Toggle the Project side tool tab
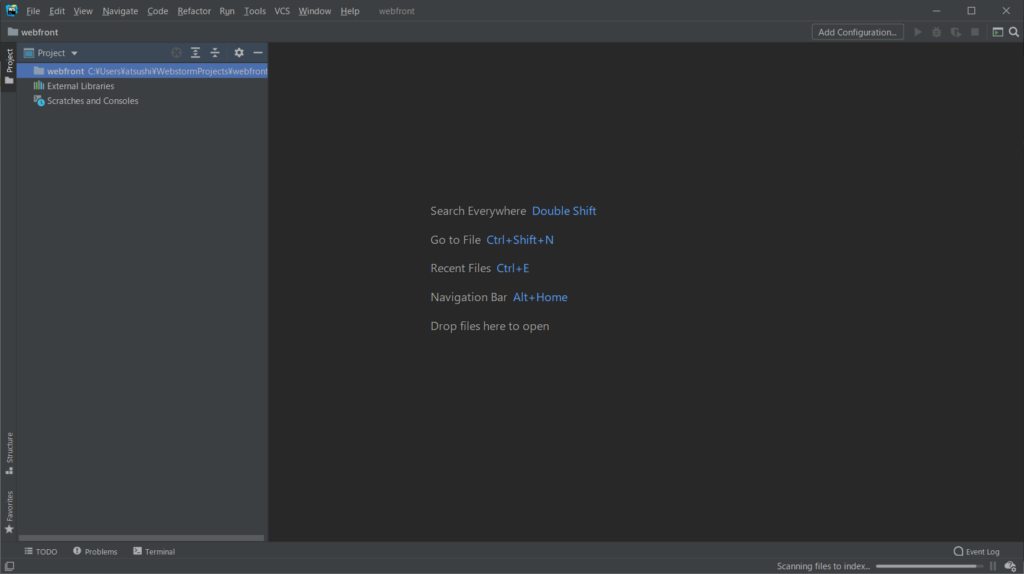Viewport: 1024px width, 574px height. pyautogui.click(x=9, y=67)
